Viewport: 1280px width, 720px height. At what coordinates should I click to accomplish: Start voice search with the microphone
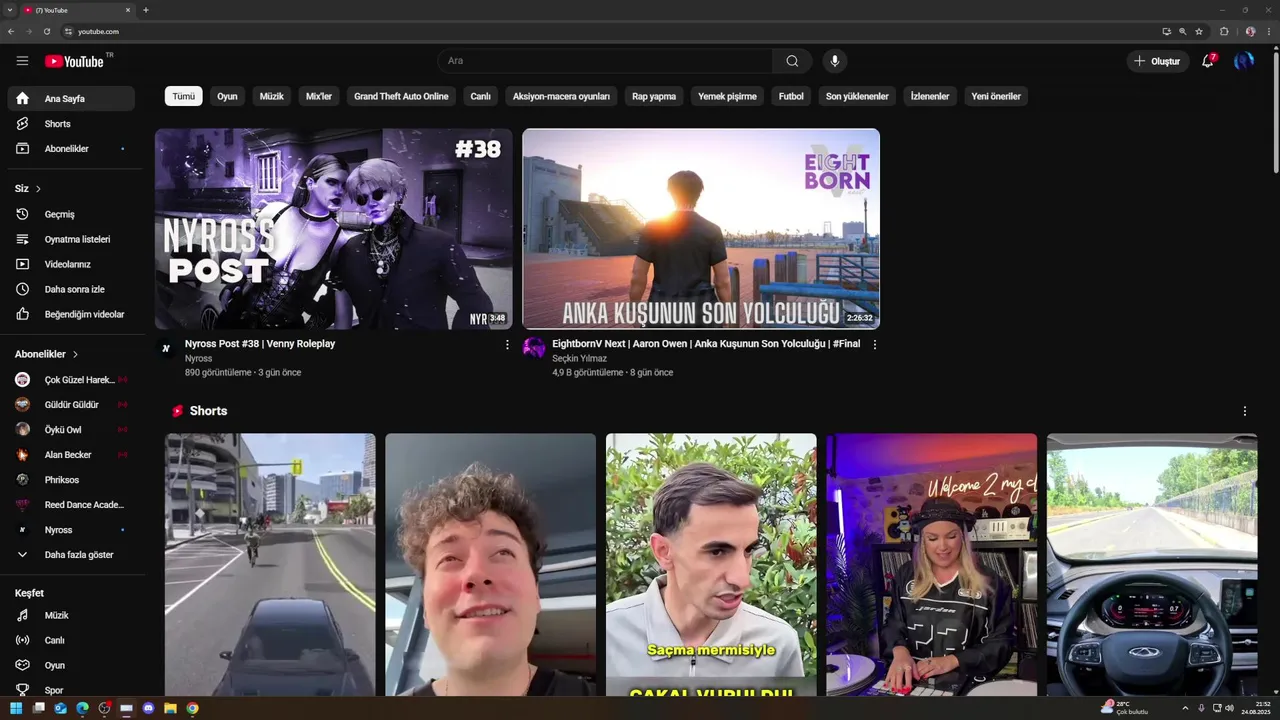click(x=835, y=61)
